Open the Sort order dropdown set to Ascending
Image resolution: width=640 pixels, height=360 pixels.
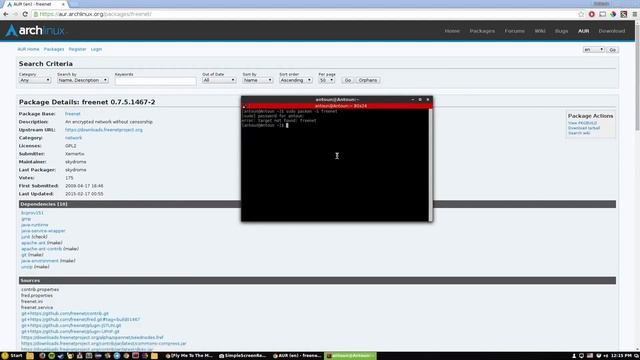[296, 80]
